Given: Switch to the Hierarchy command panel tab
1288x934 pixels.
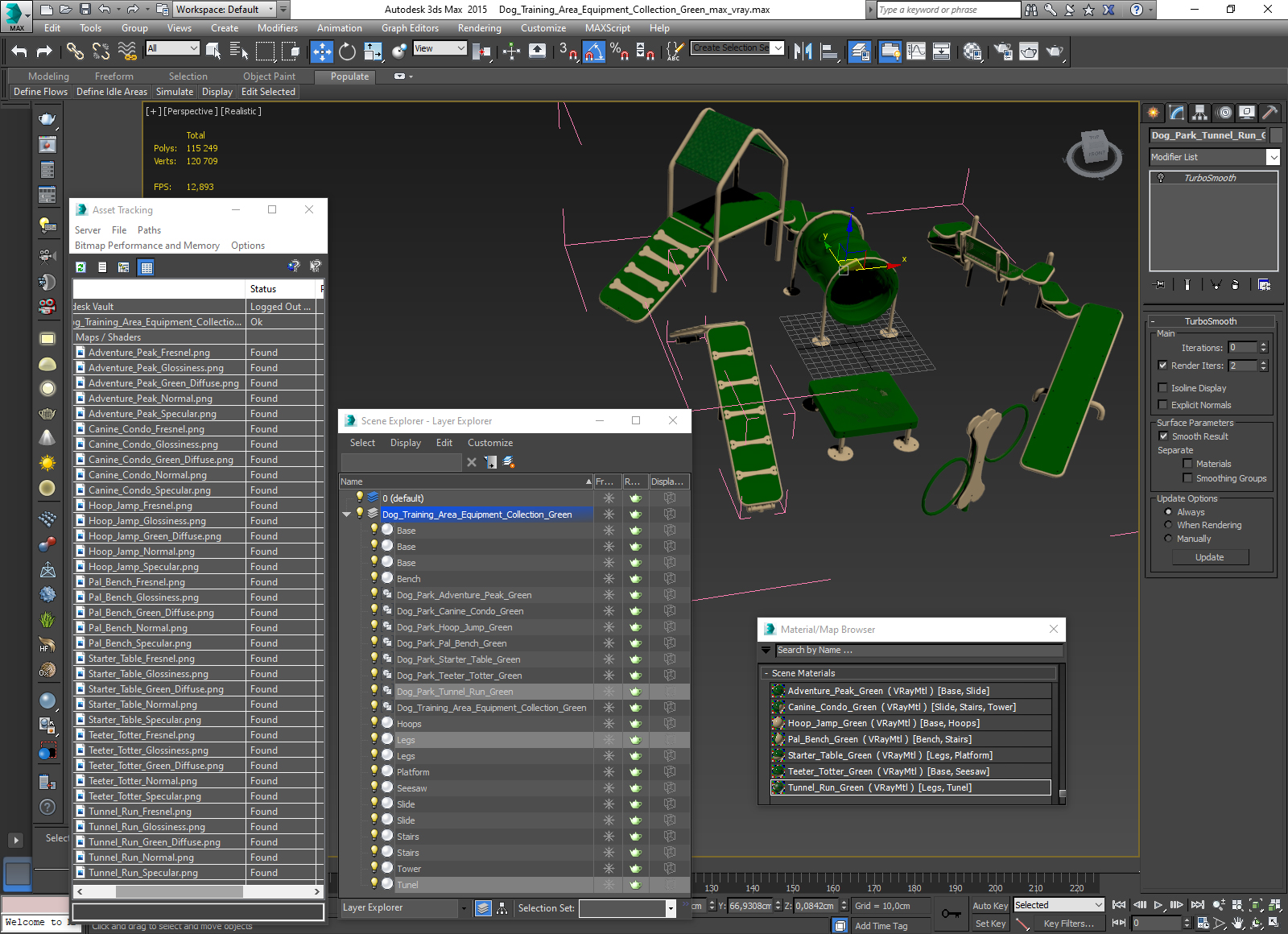Looking at the screenshot, I should pyautogui.click(x=1200, y=113).
